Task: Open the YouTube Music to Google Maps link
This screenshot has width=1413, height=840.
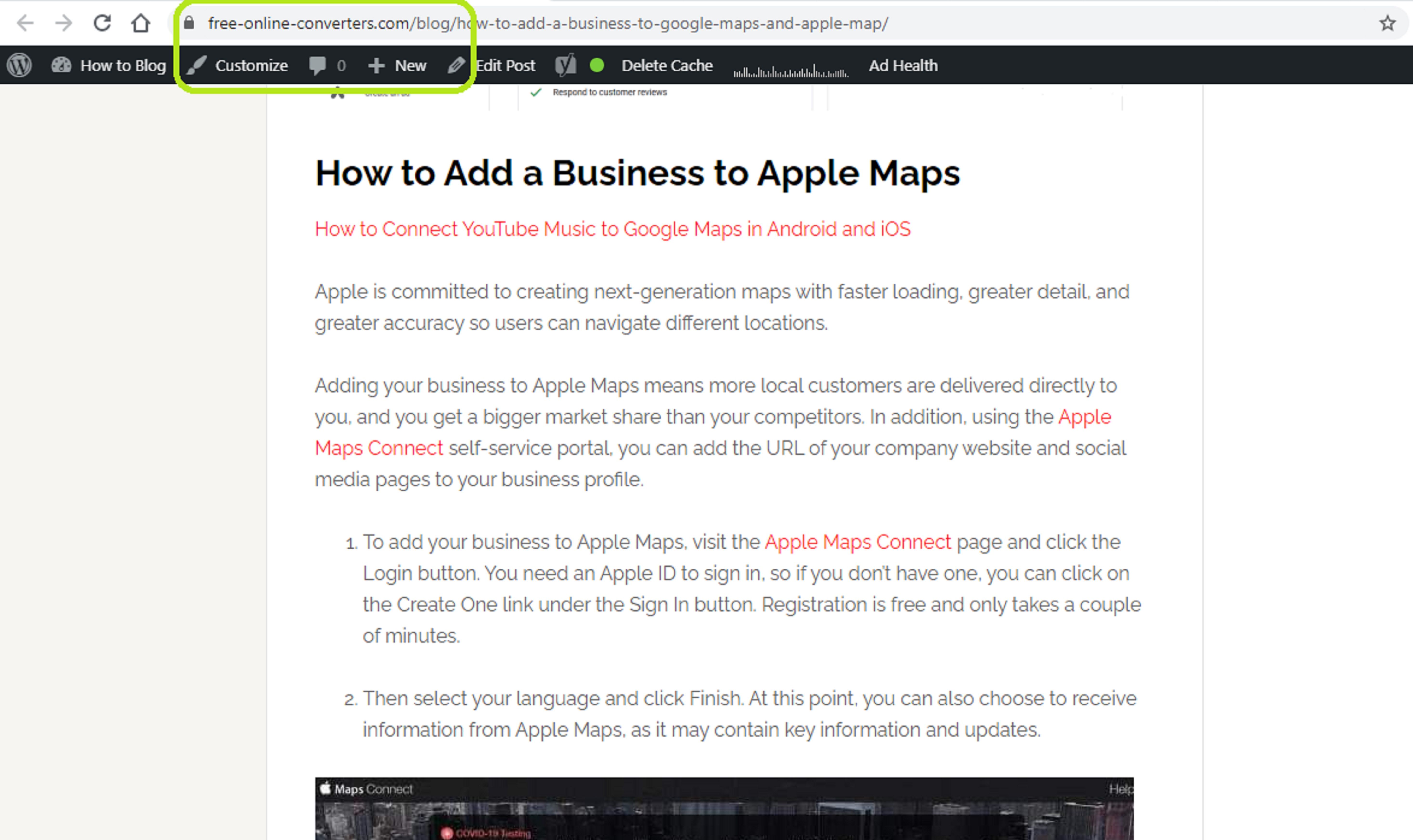Action: 613,229
